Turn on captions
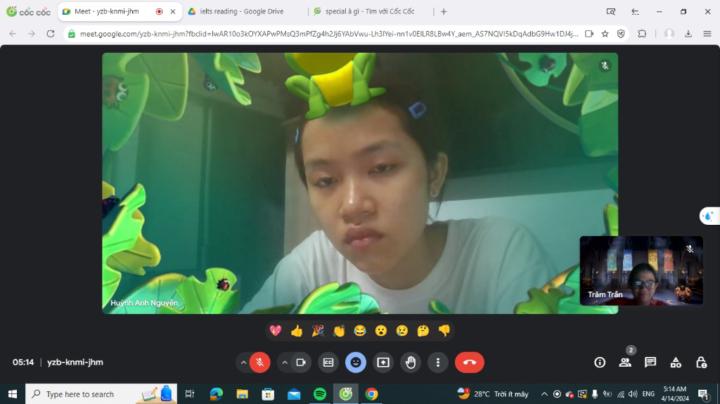The width and height of the screenshot is (720, 404). (x=328, y=363)
